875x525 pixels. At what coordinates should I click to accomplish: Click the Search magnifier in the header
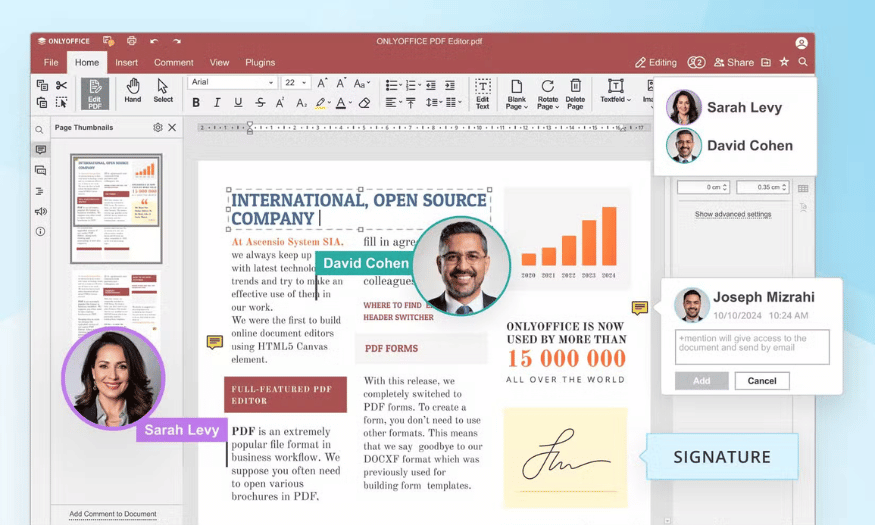pyautogui.click(x=803, y=62)
